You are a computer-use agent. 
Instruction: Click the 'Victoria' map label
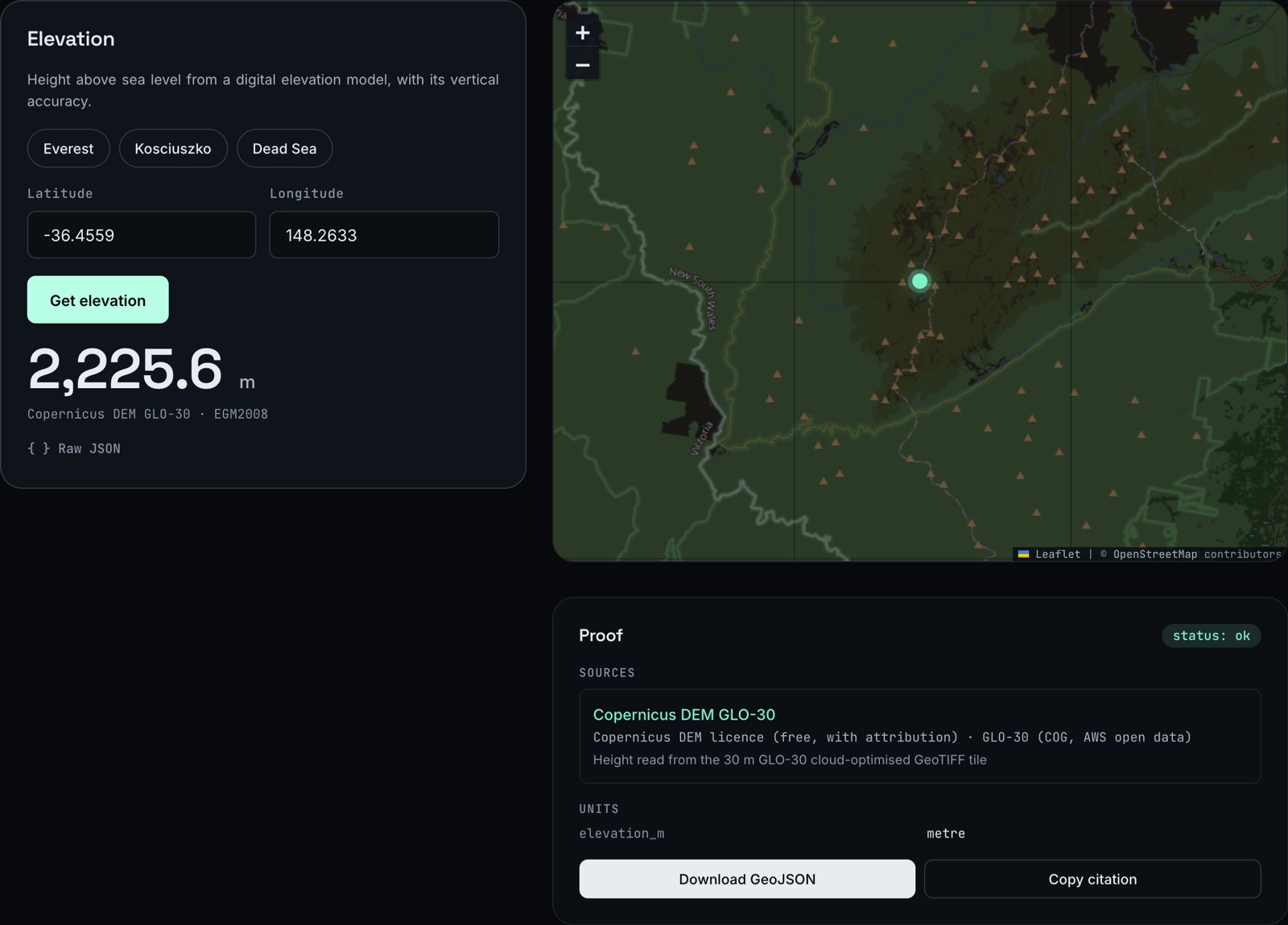(701, 439)
